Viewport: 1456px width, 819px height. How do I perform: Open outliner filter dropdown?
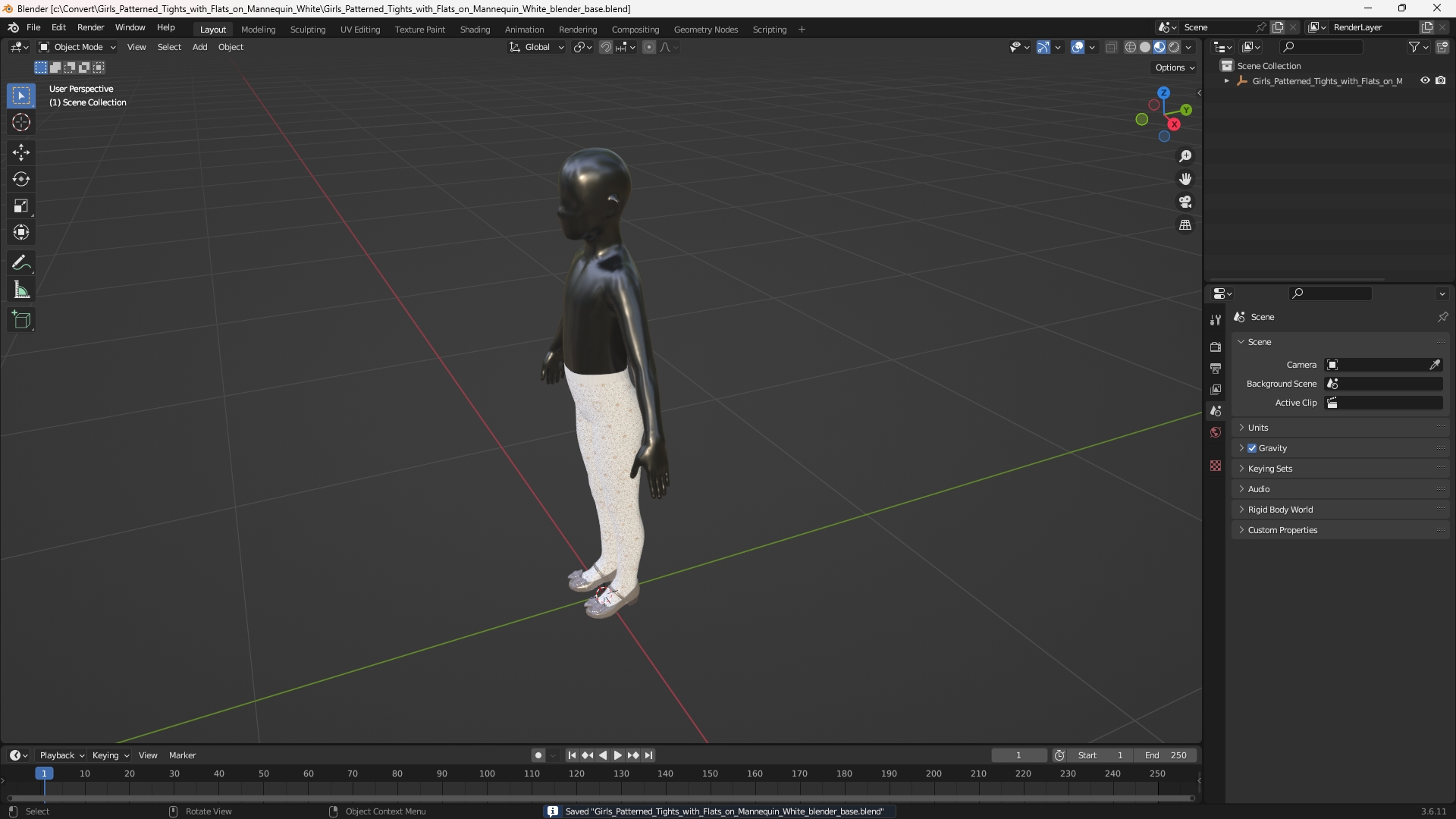pos(1418,47)
